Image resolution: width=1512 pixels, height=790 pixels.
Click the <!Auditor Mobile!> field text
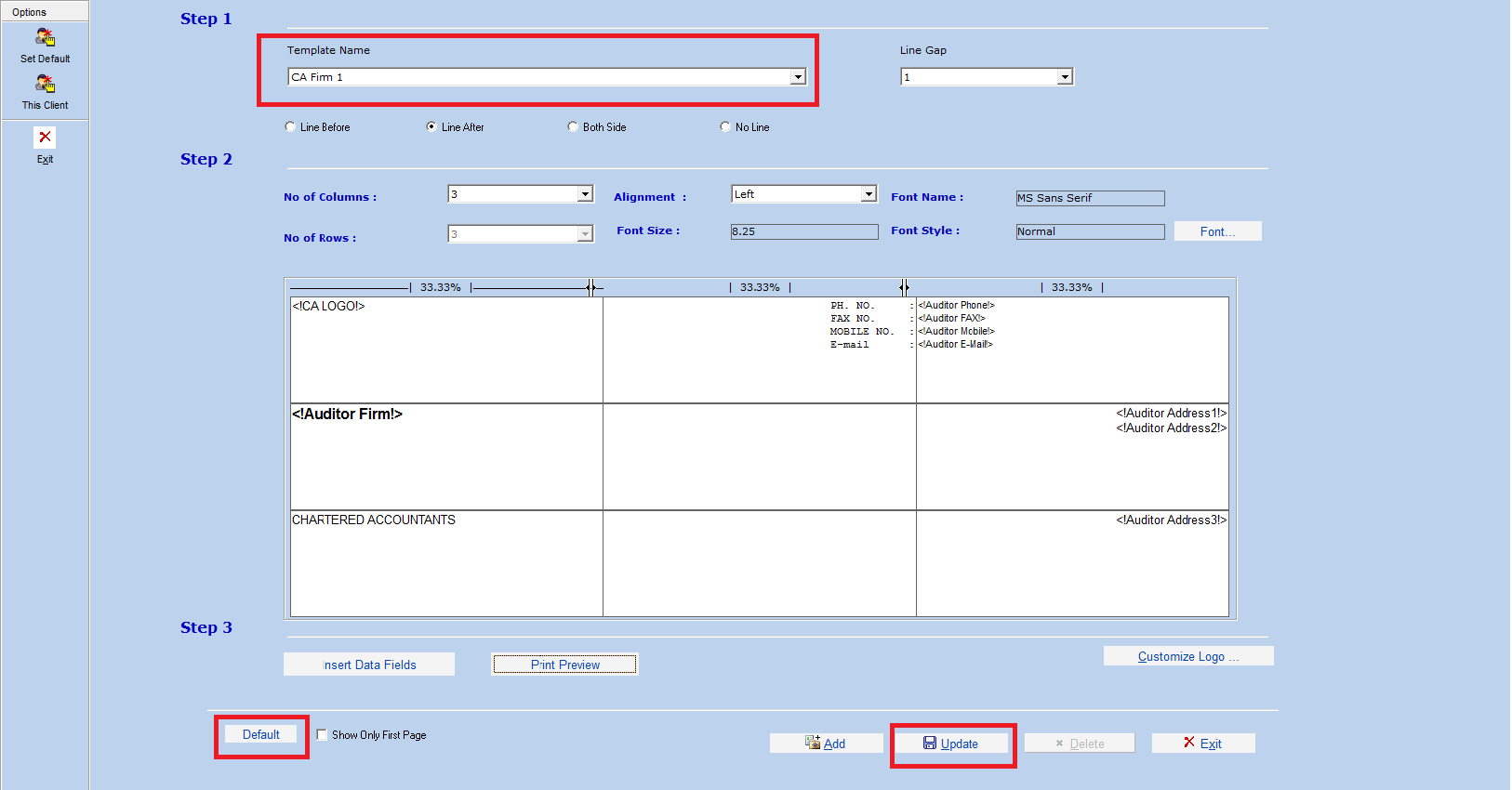956,331
